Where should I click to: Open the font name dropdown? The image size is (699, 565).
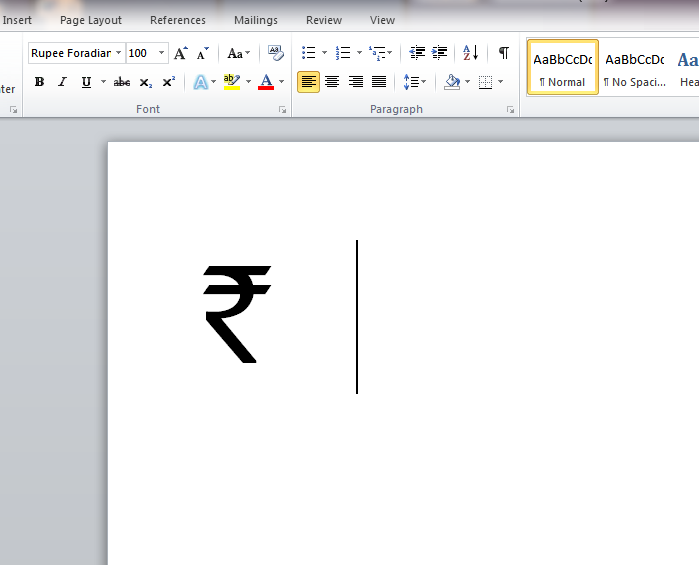119,53
